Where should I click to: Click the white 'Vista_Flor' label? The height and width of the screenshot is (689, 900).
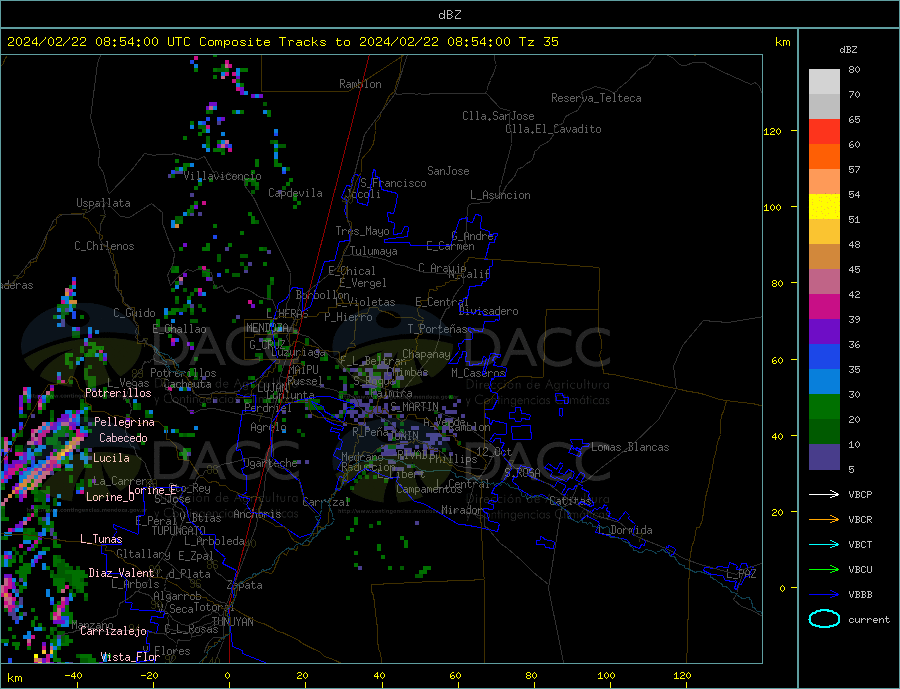click(130, 657)
